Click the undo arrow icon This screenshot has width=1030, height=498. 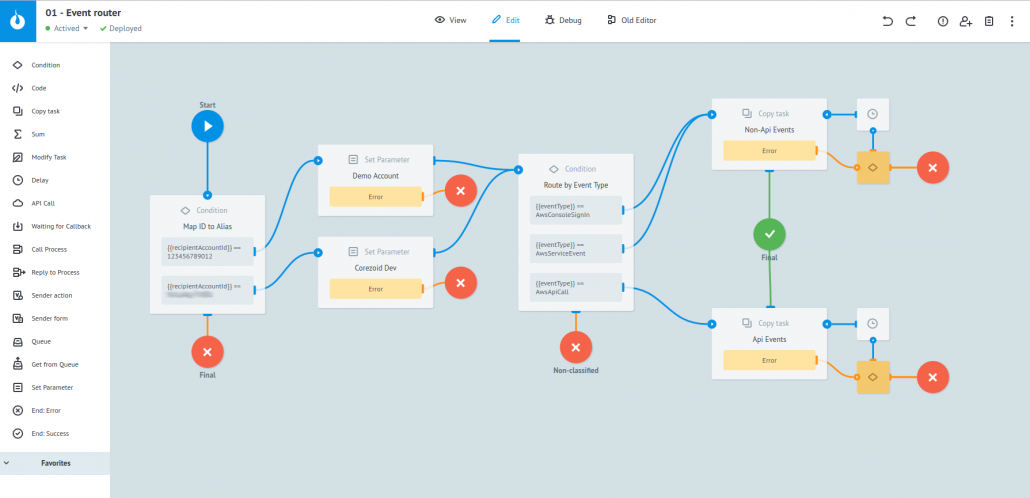[887, 21]
